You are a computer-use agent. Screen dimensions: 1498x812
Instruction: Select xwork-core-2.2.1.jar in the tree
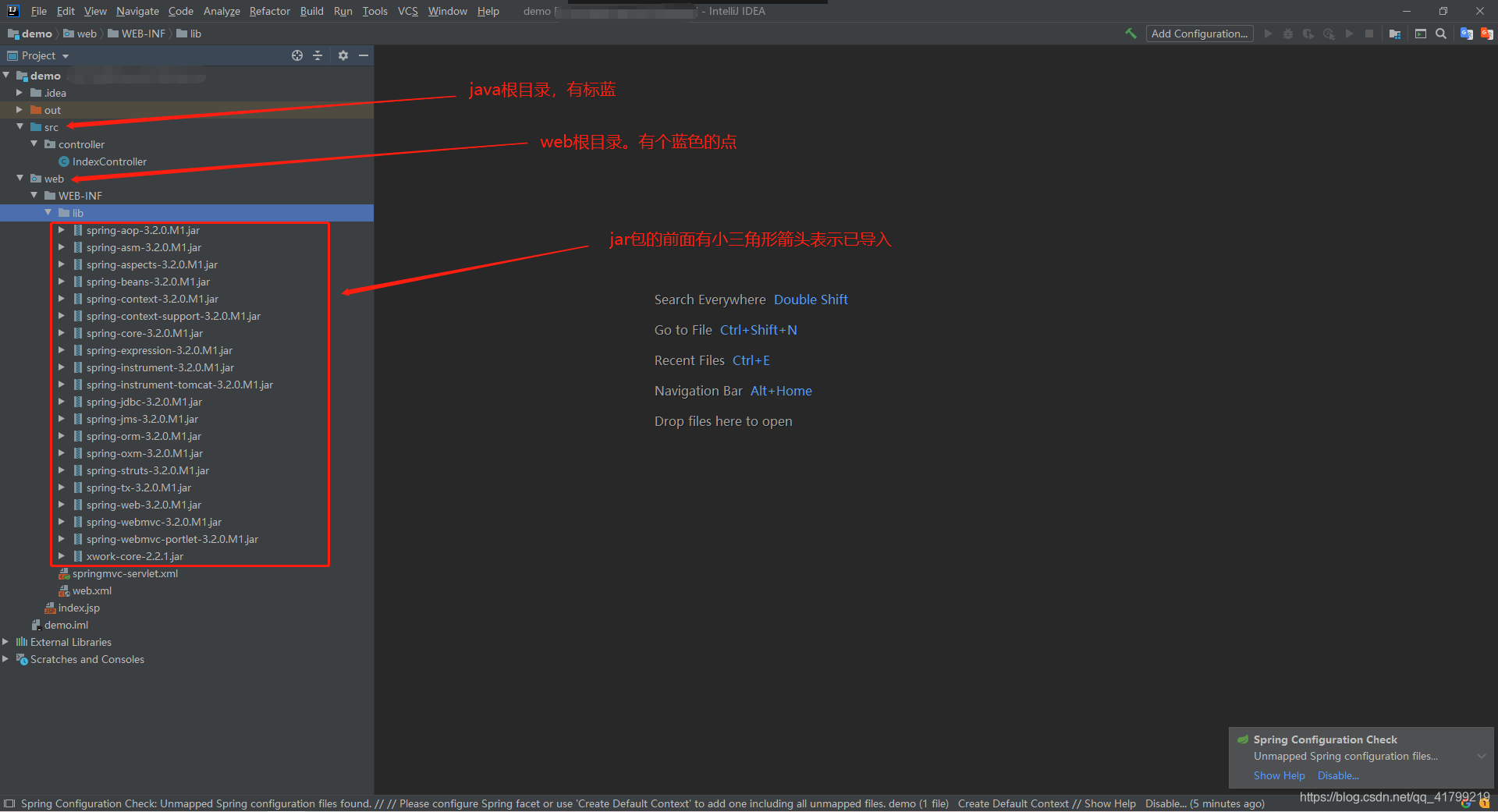click(135, 556)
